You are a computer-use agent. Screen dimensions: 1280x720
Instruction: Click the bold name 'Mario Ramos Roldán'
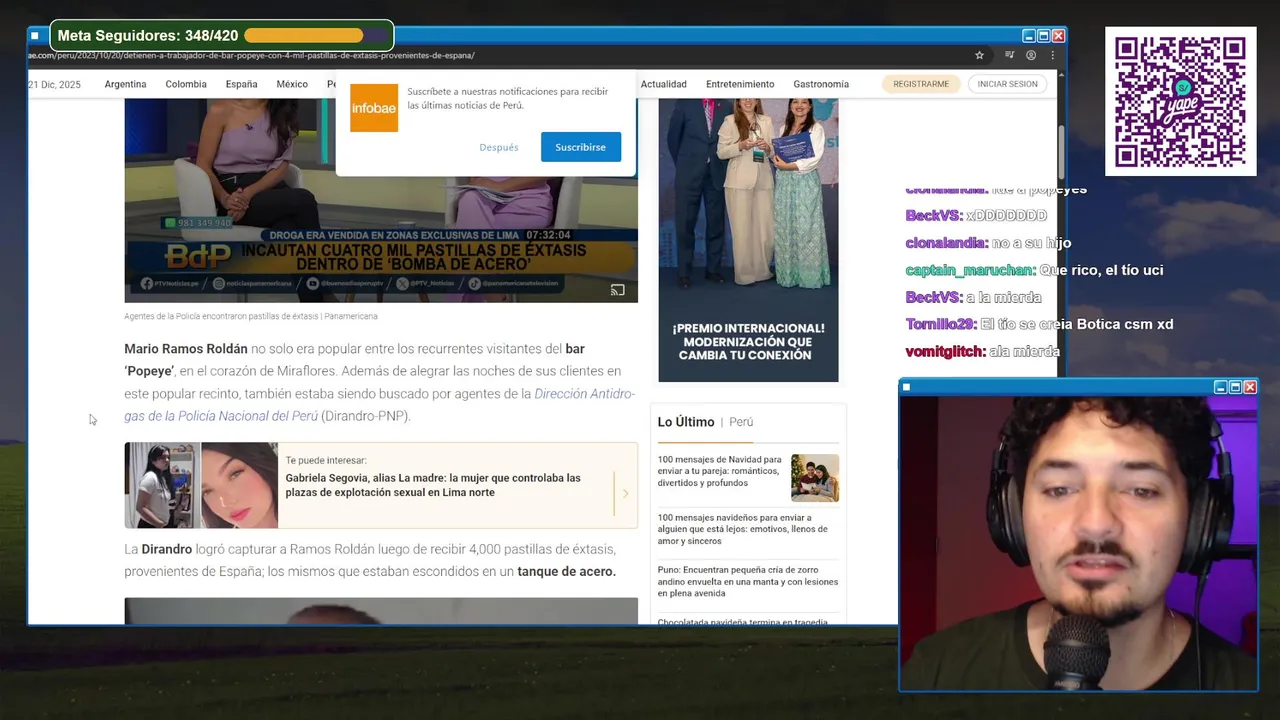pos(186,349)
